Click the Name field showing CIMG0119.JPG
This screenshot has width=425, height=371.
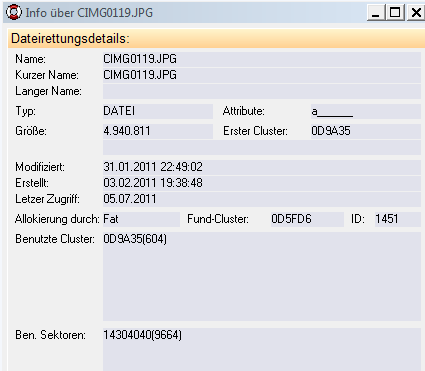pyautogui.click(x=262, y=59)
